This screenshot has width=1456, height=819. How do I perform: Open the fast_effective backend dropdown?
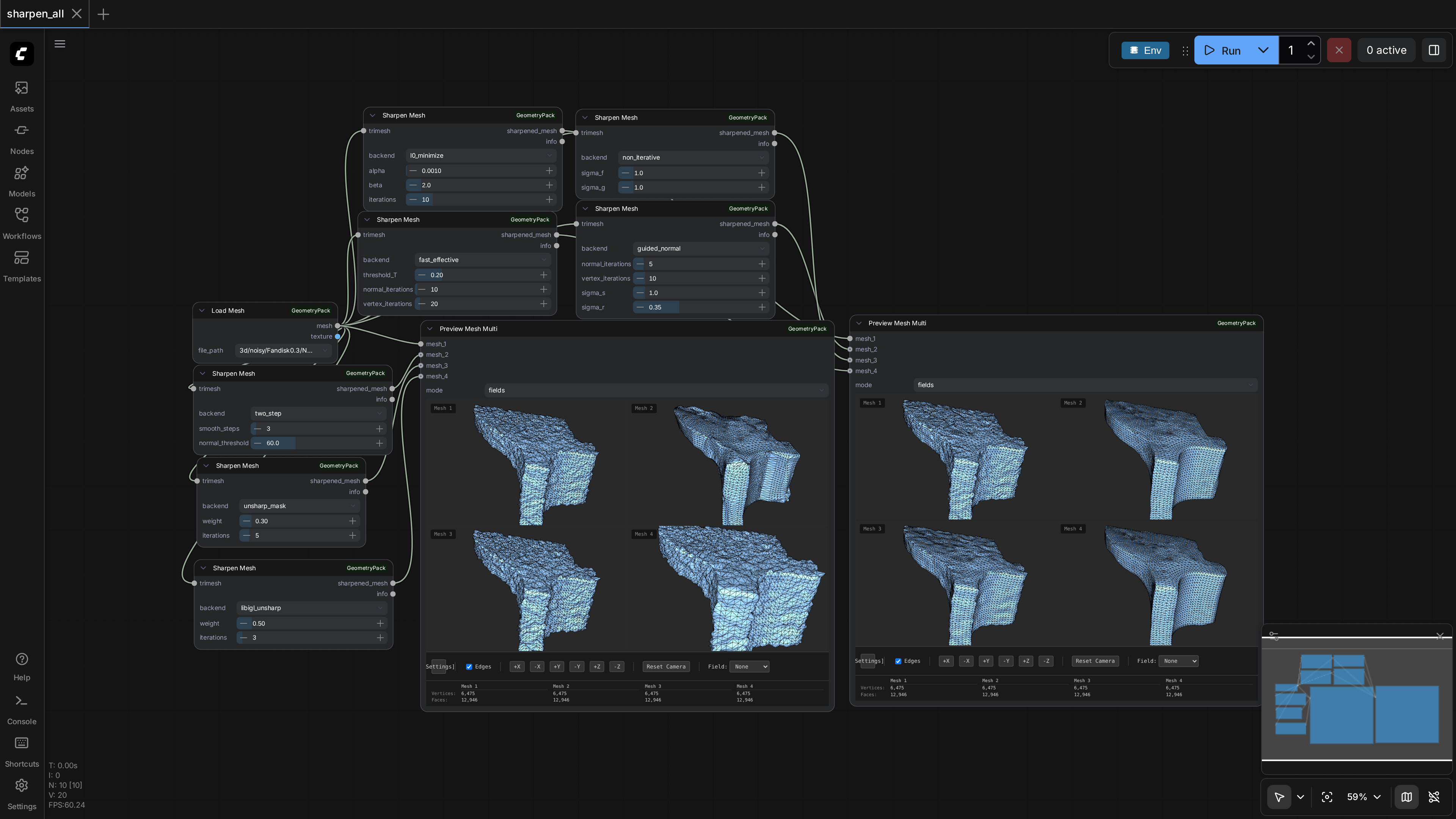click(483, 259)
